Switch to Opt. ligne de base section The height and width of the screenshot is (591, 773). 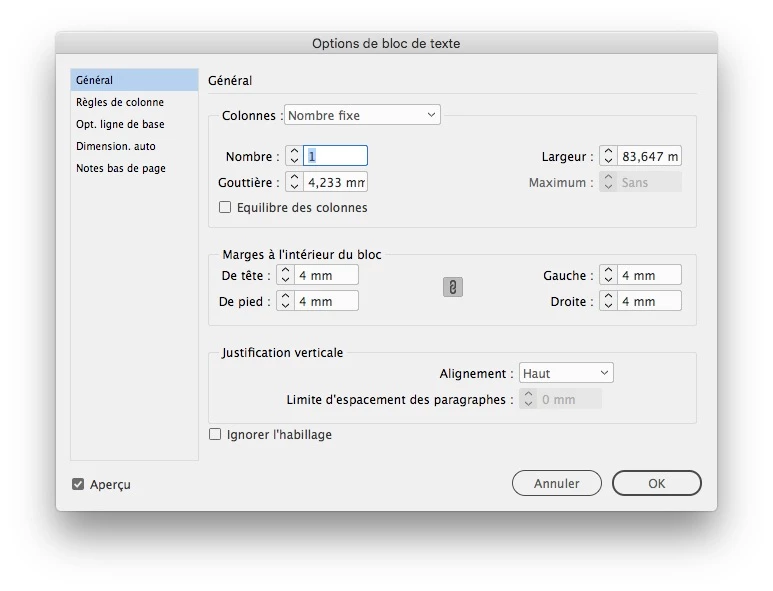(134, 124)
